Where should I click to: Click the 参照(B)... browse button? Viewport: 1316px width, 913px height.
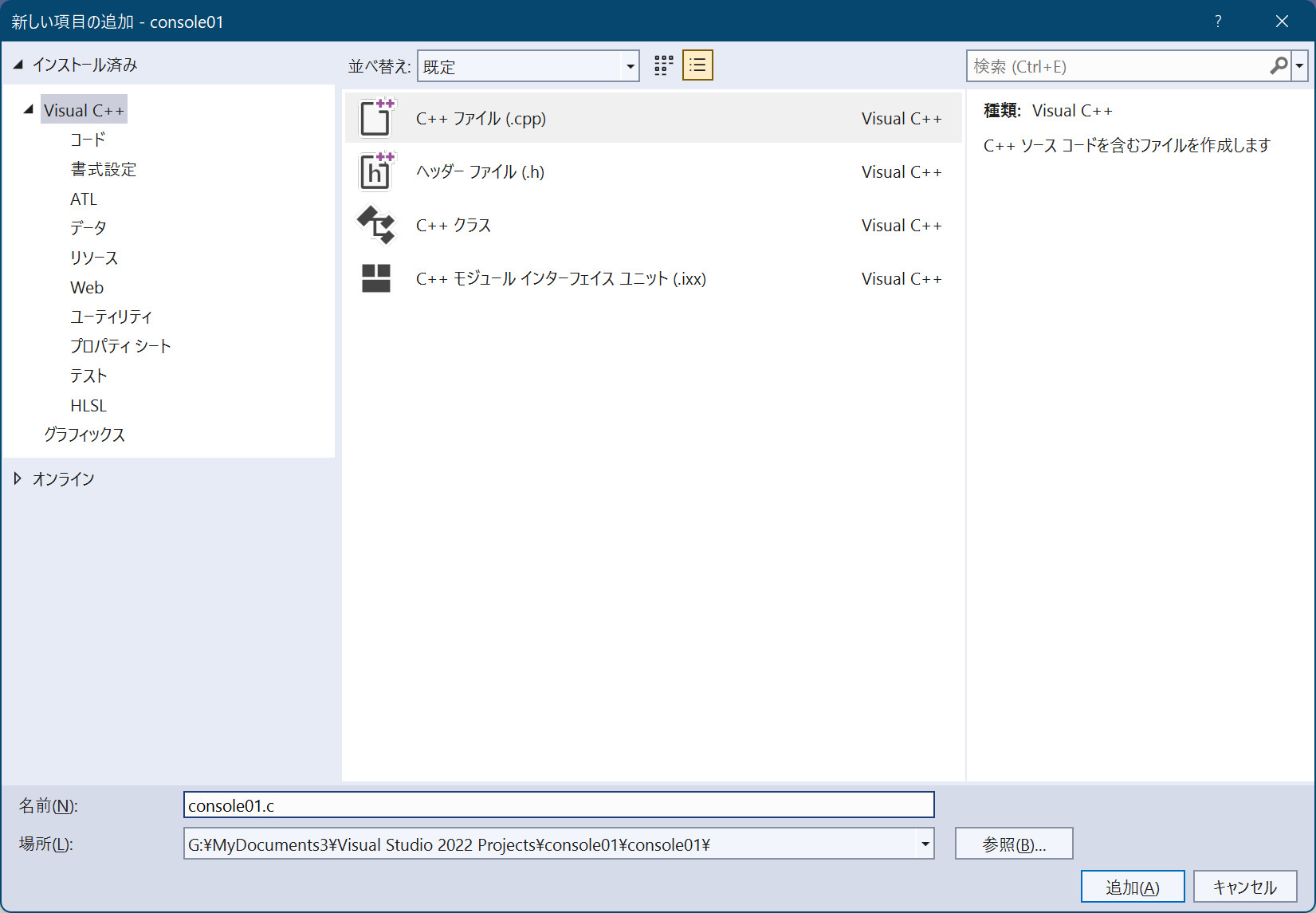coord(1013,844)
